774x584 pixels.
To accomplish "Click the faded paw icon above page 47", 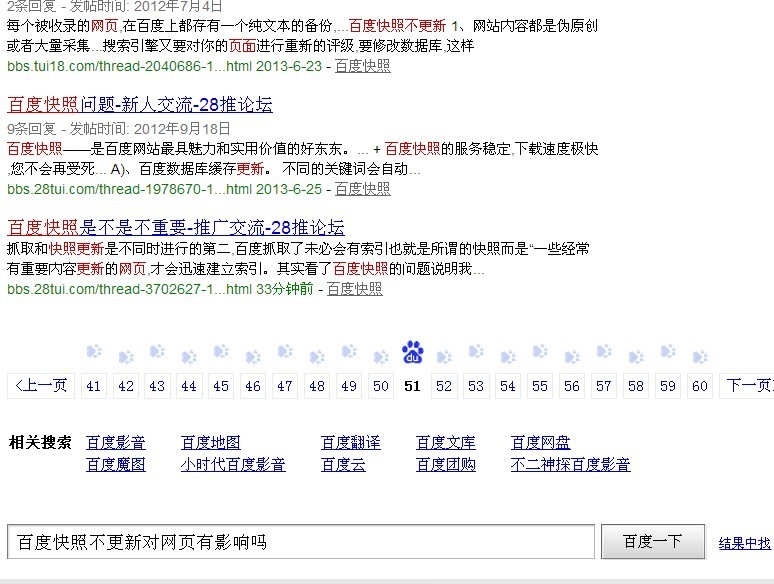I will click(285, 351).
